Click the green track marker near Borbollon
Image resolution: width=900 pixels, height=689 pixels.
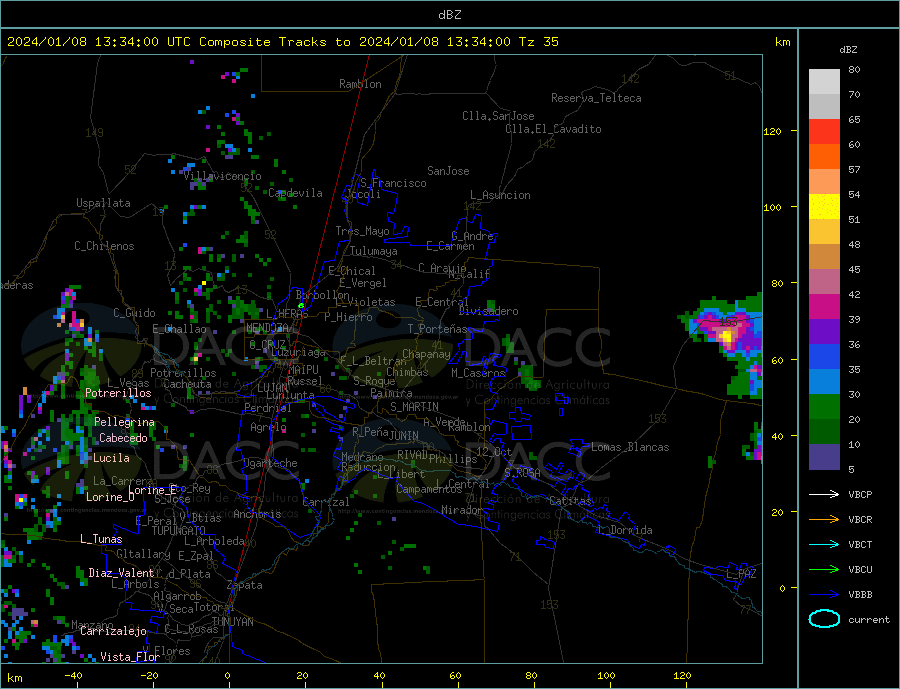(301, 305)
